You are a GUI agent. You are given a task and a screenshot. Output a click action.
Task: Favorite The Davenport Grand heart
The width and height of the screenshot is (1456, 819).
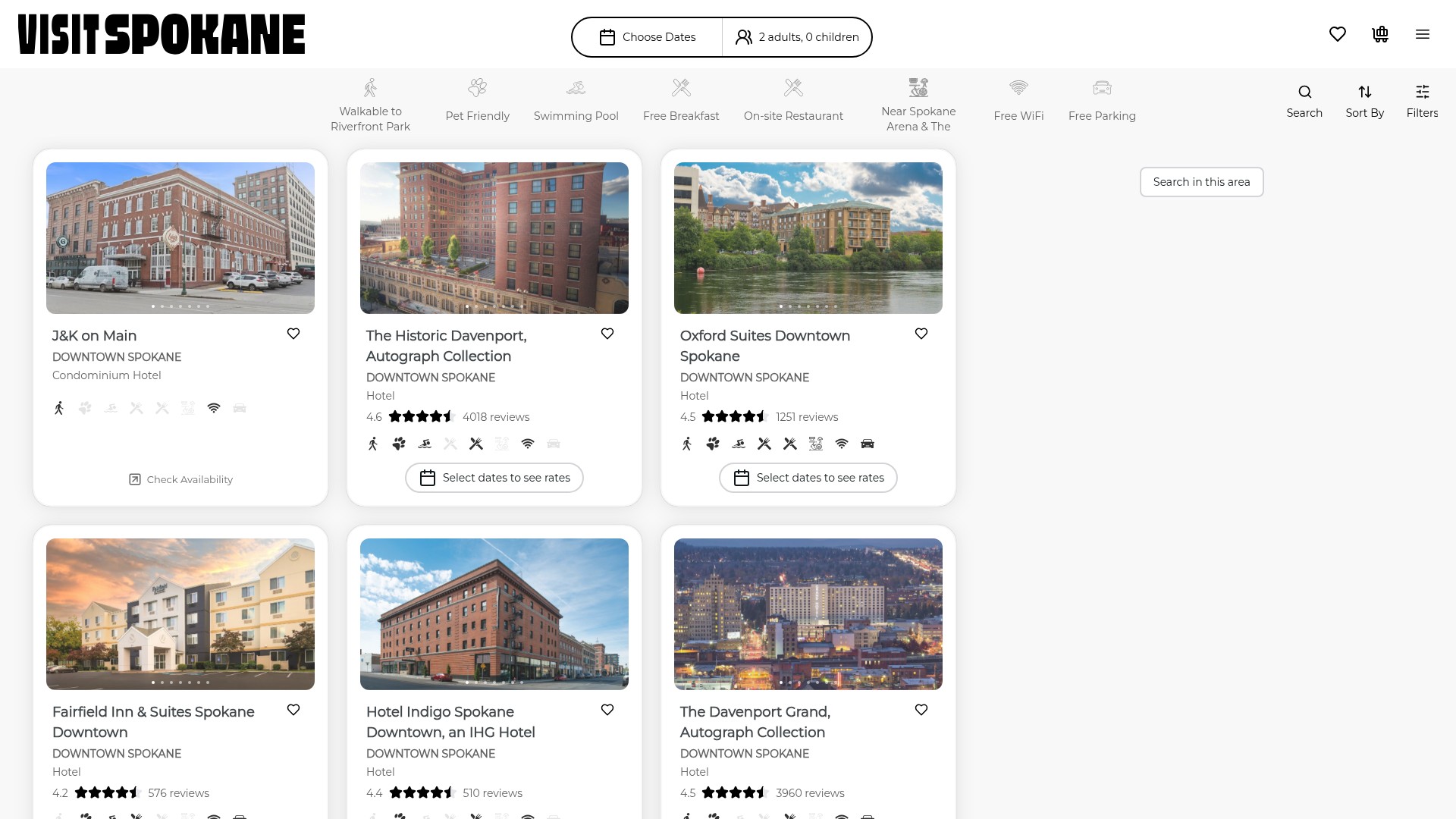921,710
